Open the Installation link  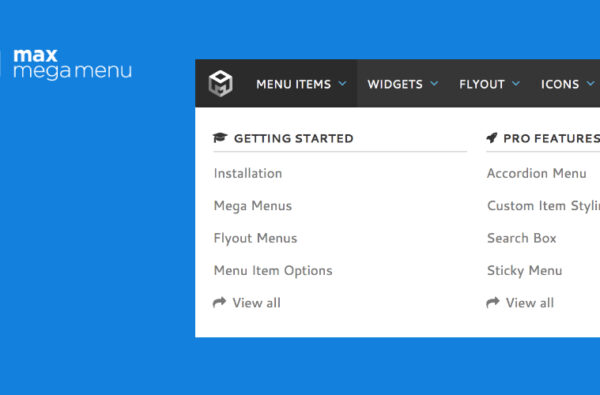pos(248,173)
